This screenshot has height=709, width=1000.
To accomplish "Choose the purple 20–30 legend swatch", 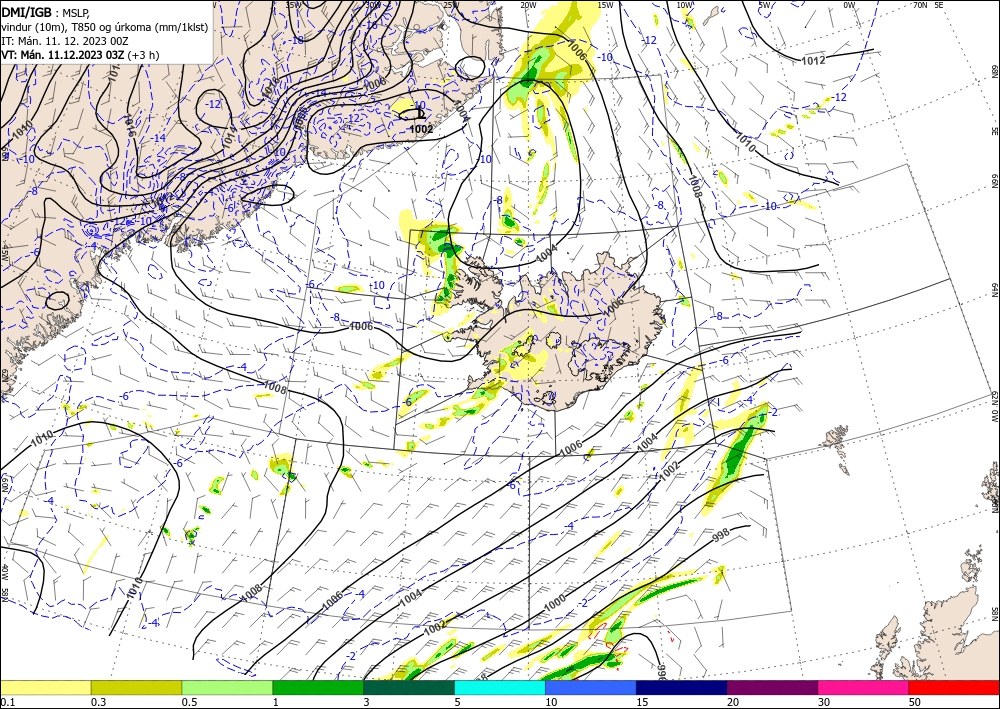I will (x=772, y=687).
